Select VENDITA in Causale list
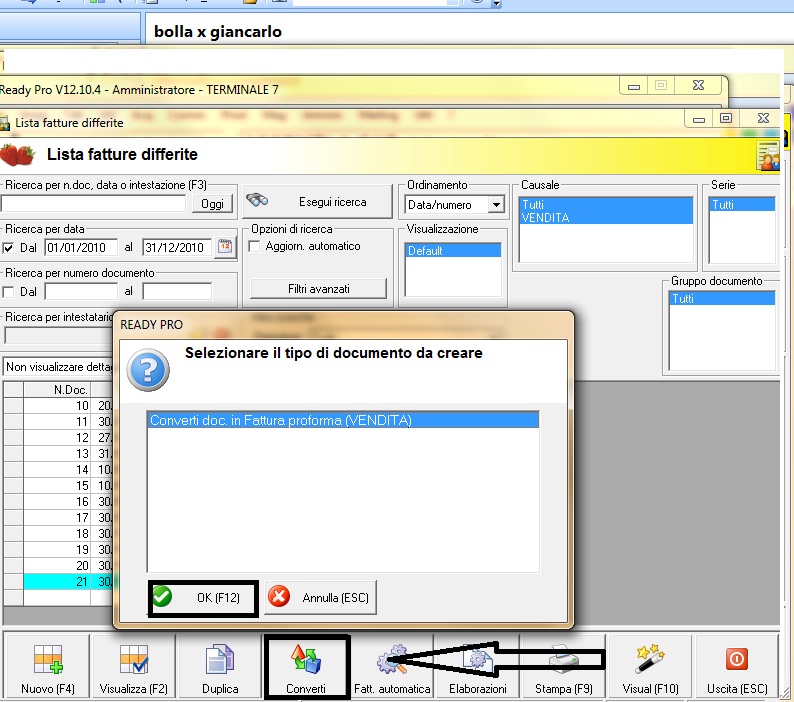 (606, 217)
